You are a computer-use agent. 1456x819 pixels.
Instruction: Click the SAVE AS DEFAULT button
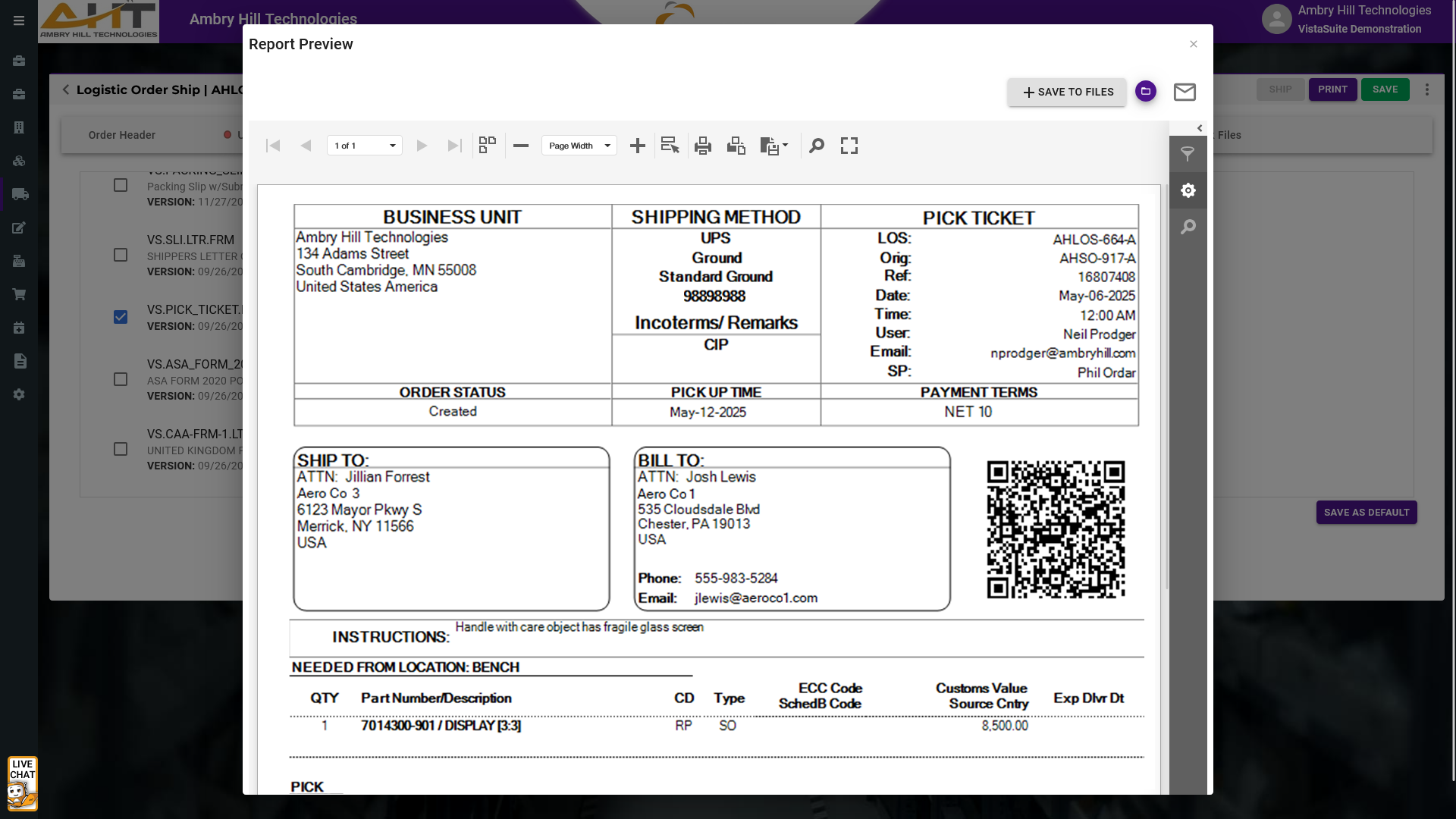click(x=1367, y=513)
